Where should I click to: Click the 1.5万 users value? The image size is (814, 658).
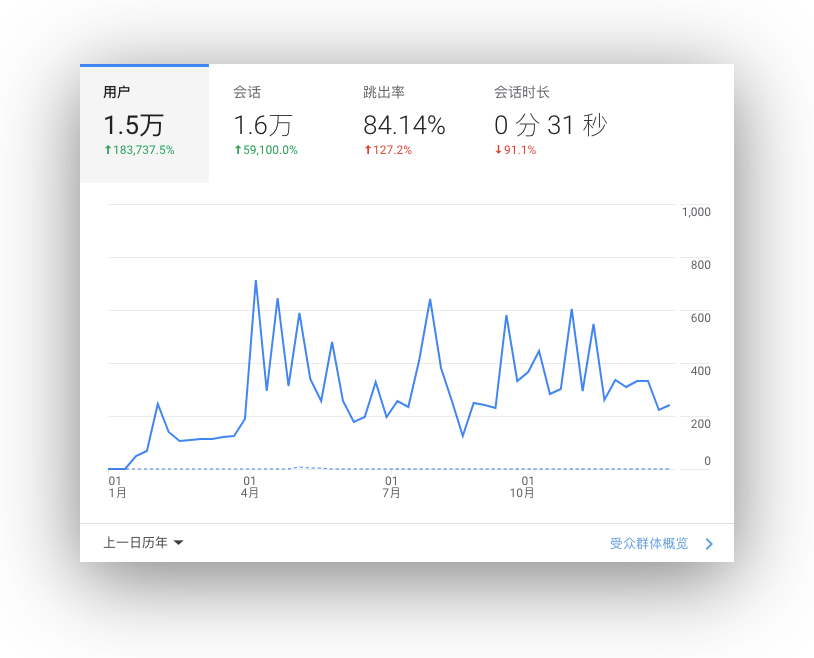(x=133, y=125)
